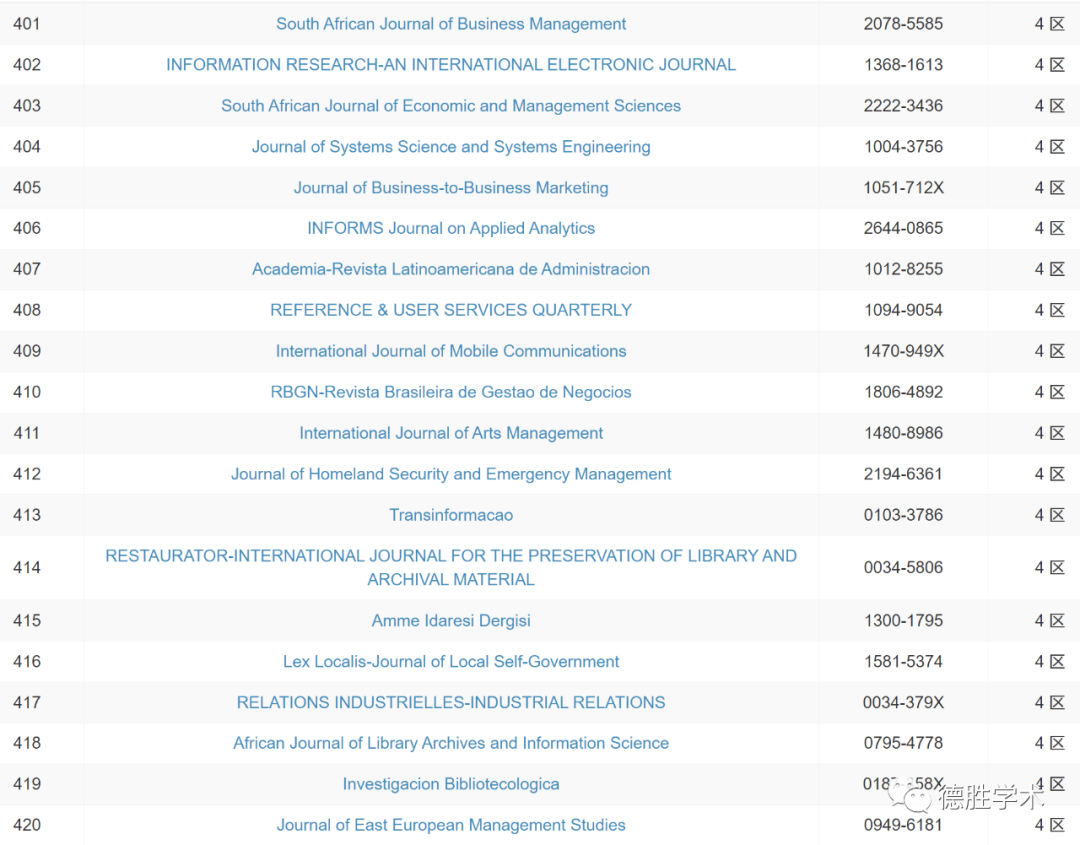Select ISSN 2644-0865 cell
This screenshot has width=1080, height=845.
click(x=903, y=228)
